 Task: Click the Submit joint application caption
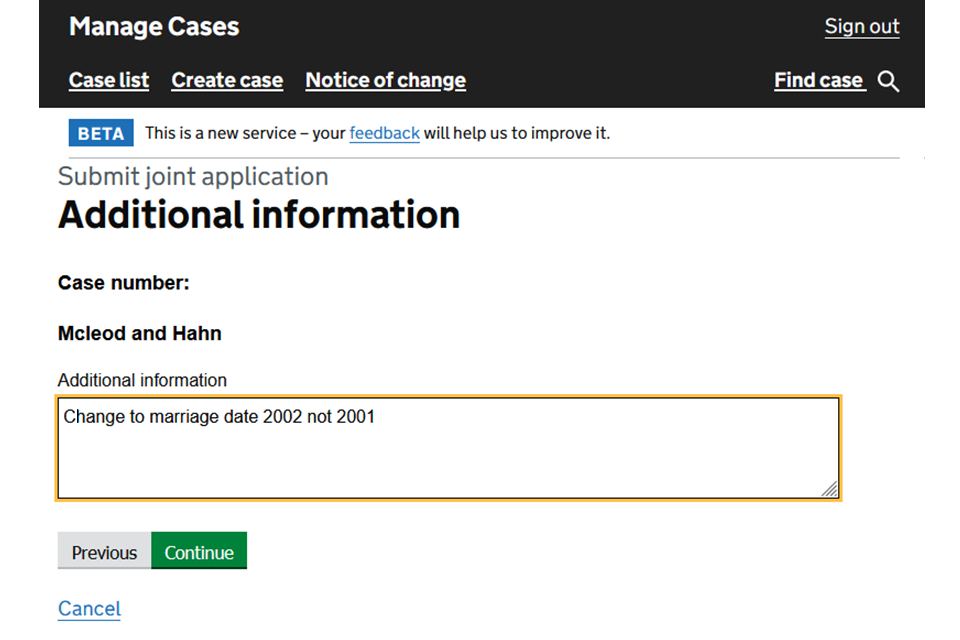[193, 177]
